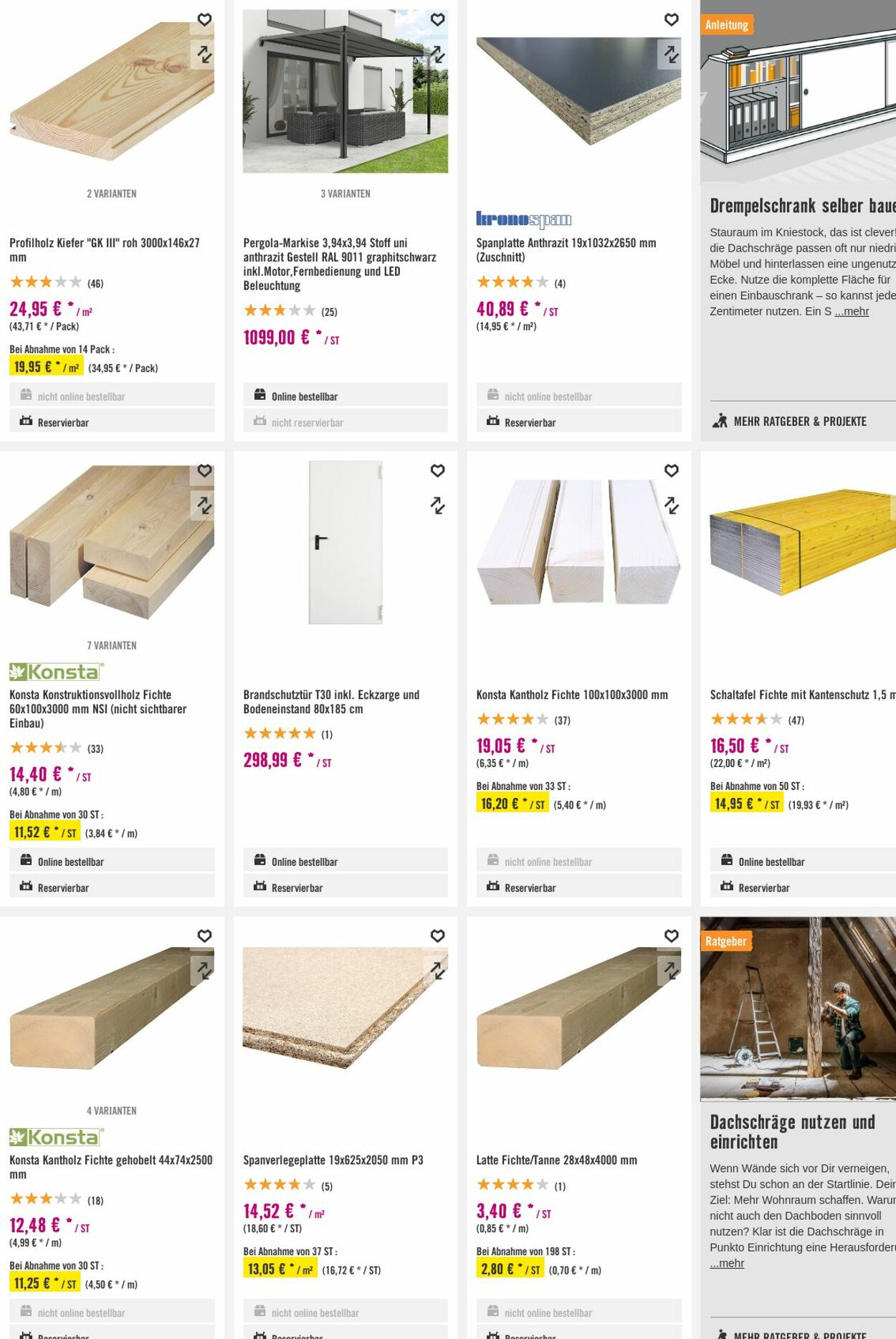Viewport: 896px width, 1339px height.
Task: Open the kronospan brand logo
Action: pyautogui.click(x=523, y=219)
